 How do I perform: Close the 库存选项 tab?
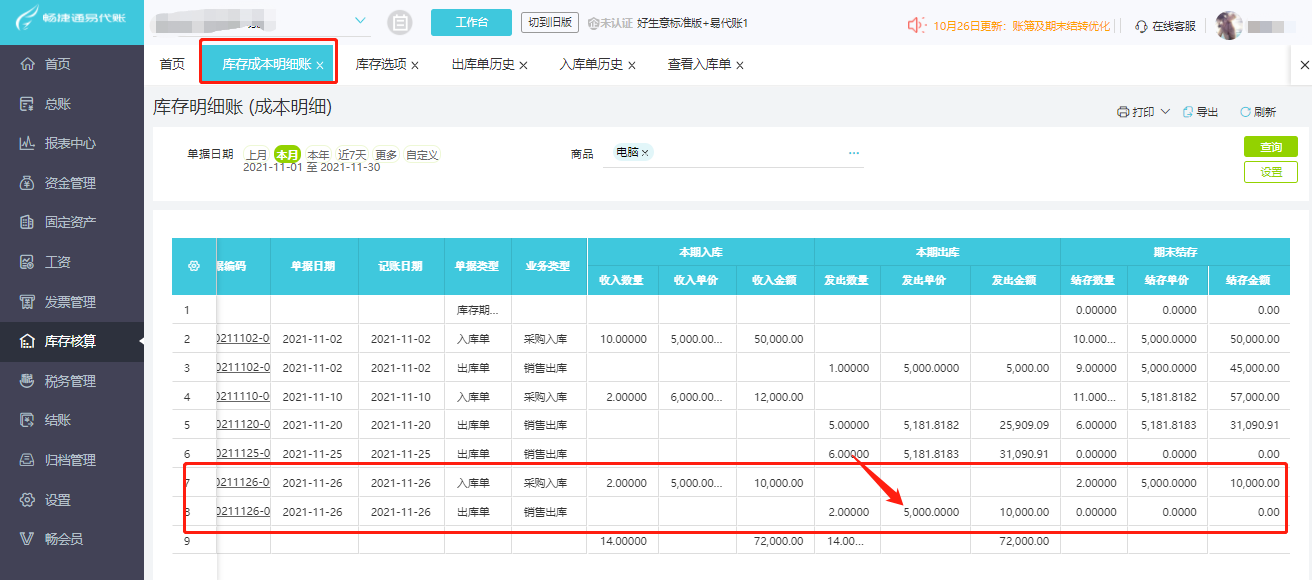pyautogui.click(x=415, y=65)
